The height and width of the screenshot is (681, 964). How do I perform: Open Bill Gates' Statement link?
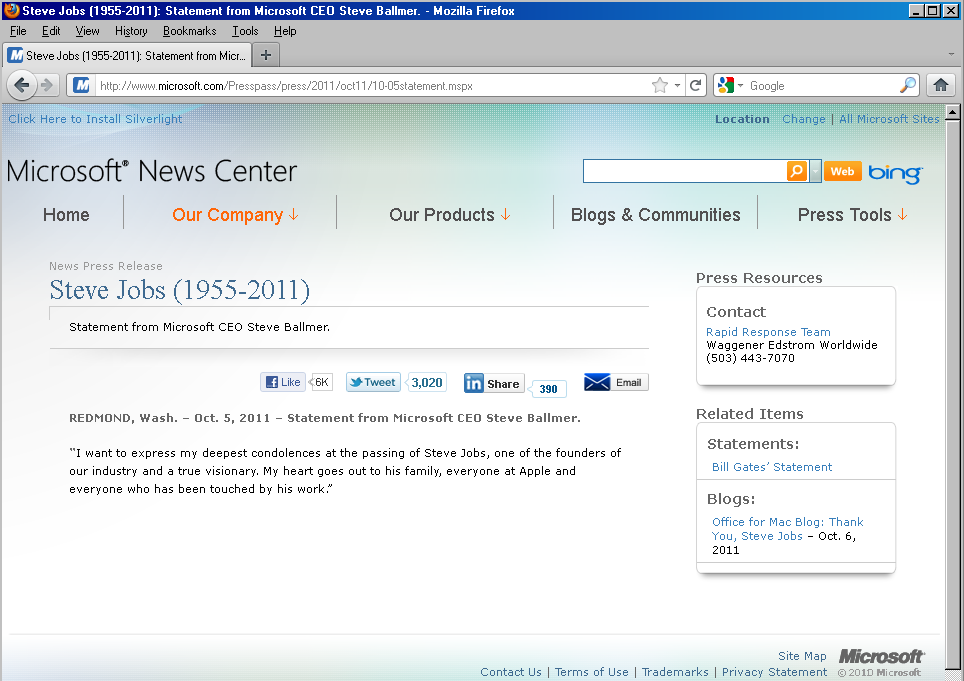coord(772,467)
